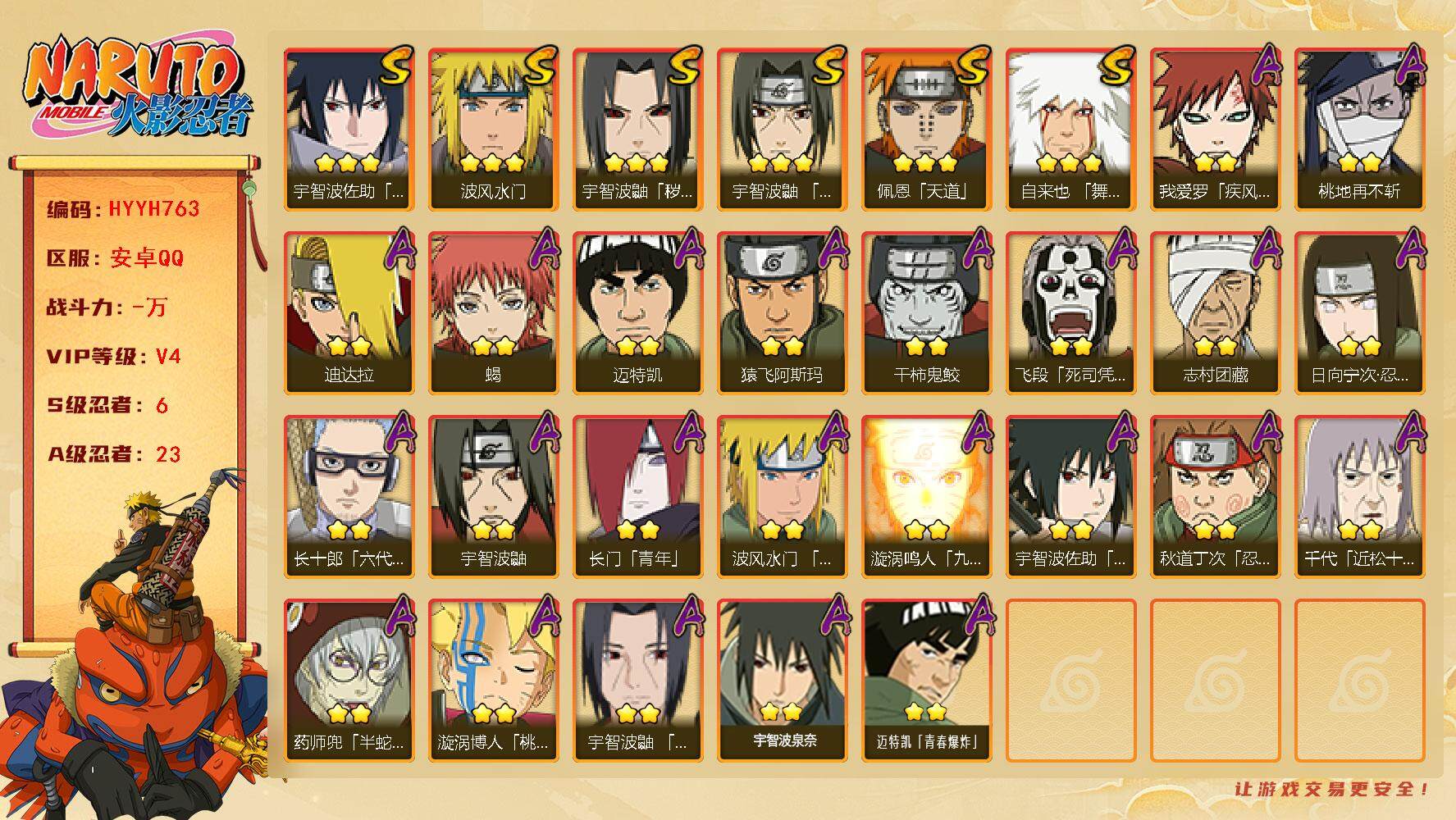
Task: Select the 药师兜「半蛇...」 ninja card
Action: point(349,680)
